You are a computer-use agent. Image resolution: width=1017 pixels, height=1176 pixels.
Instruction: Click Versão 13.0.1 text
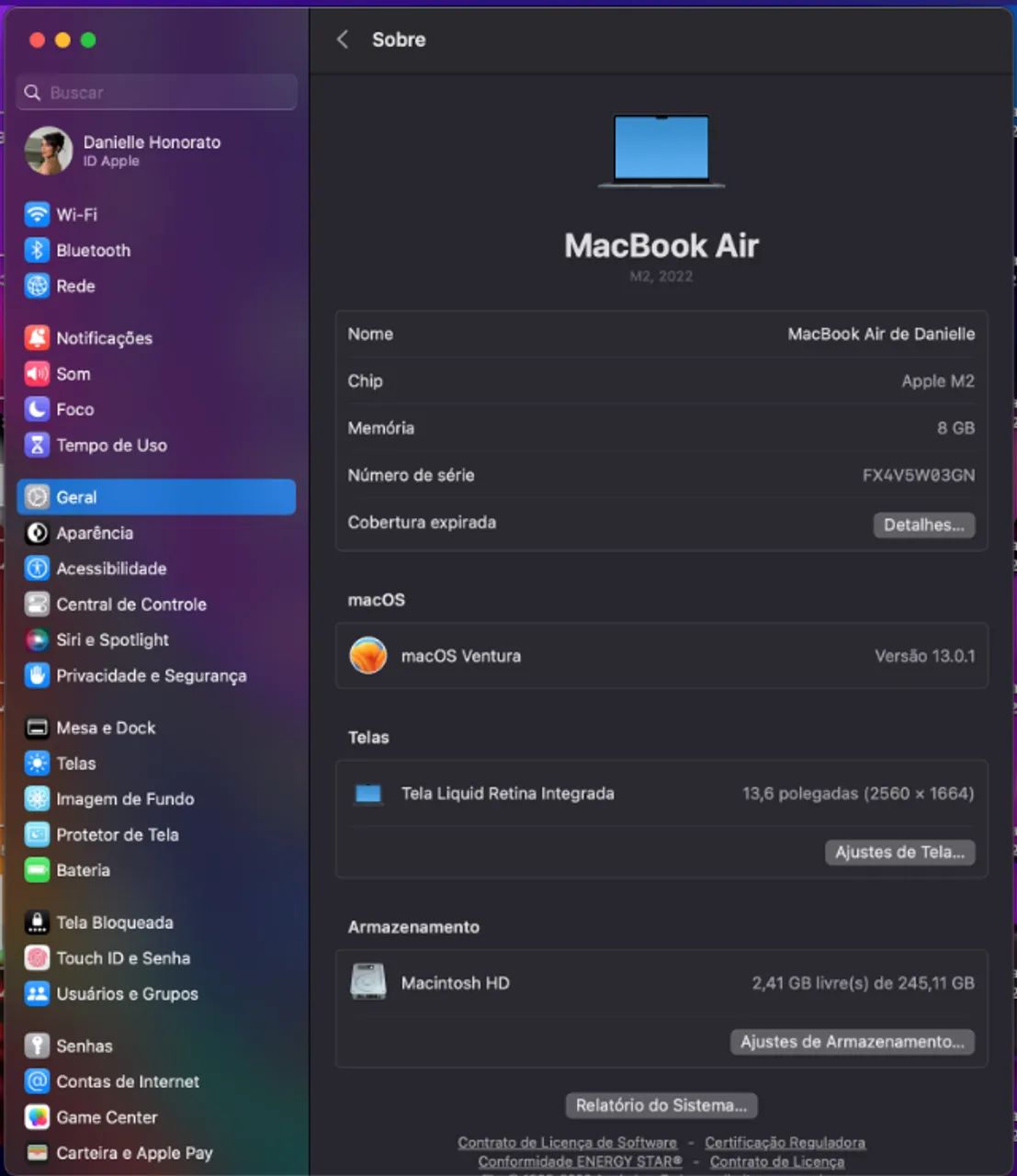(924, 656)
